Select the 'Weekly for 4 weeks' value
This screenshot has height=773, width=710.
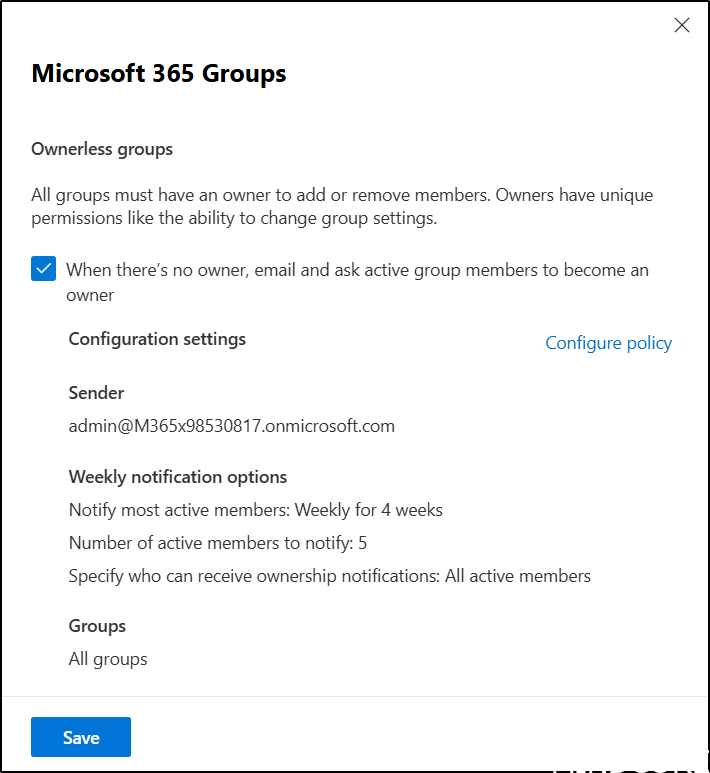(369, 510)
